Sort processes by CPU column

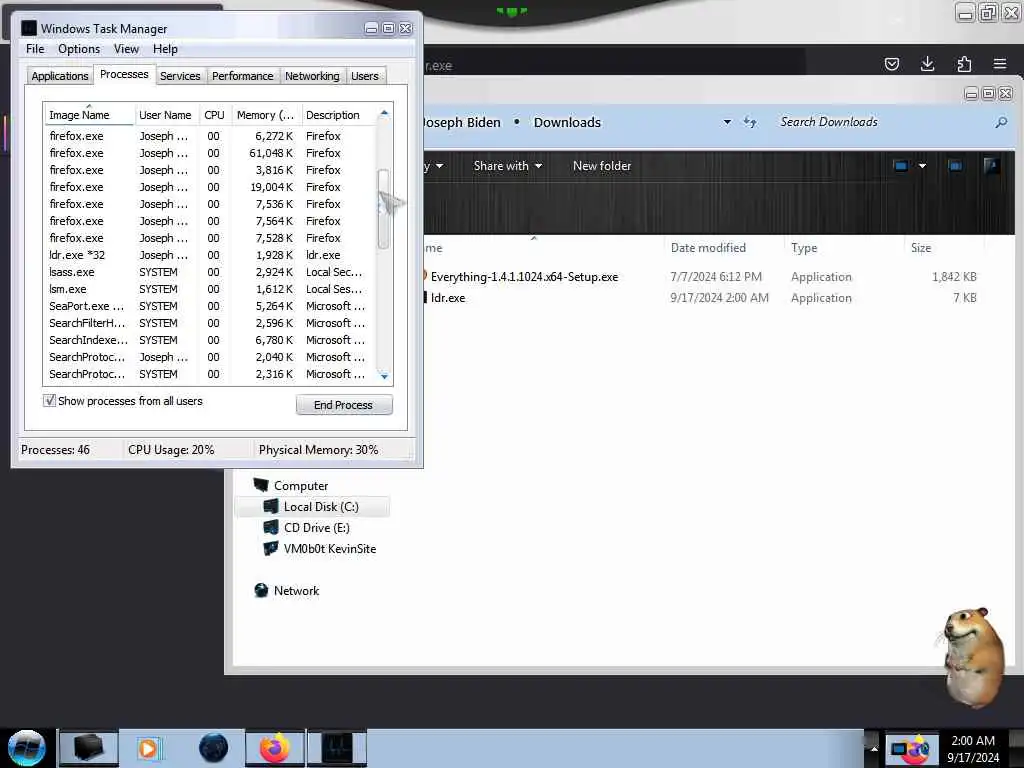214,115
